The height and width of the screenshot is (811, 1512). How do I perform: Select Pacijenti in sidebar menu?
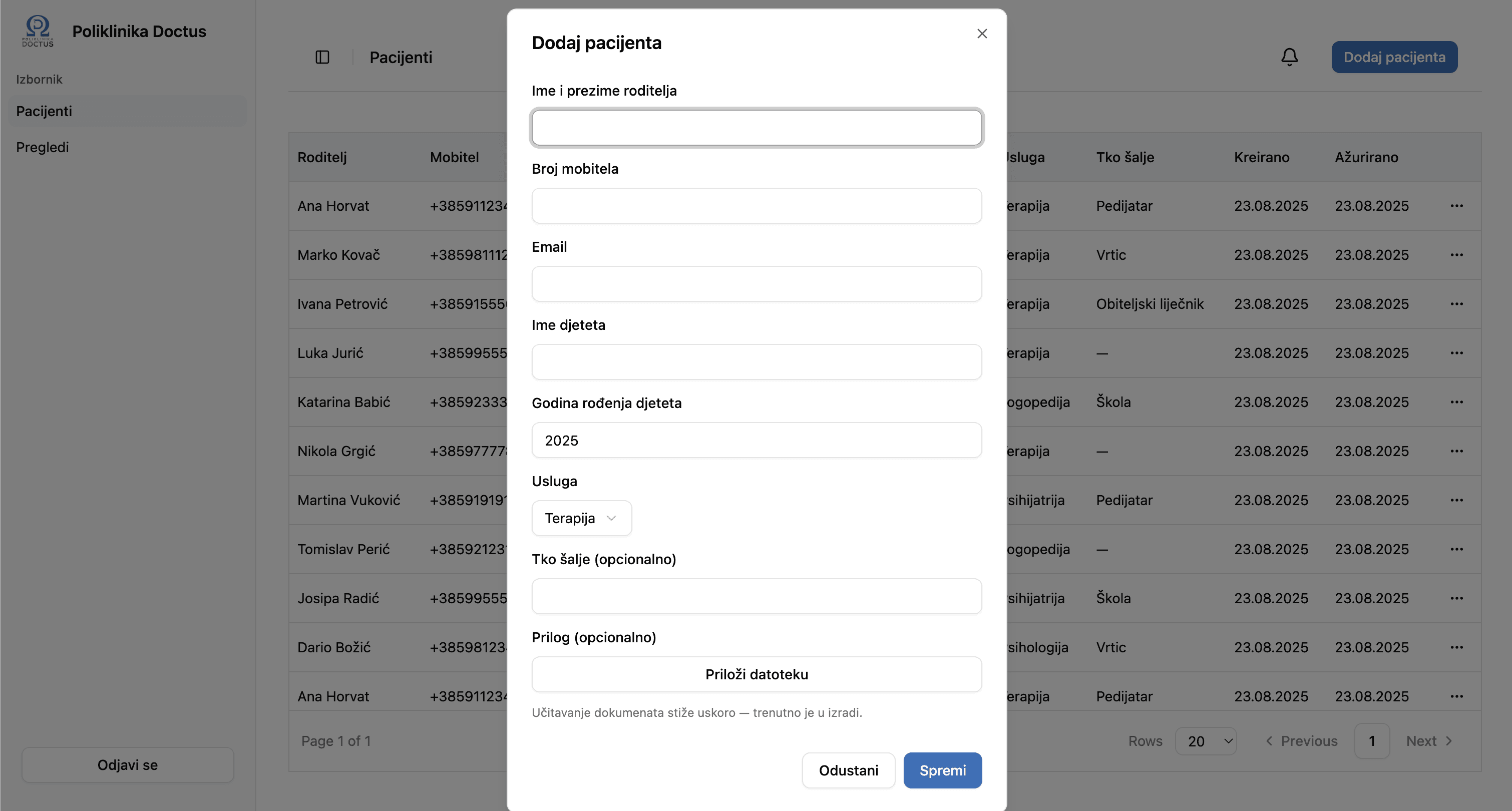pyautogui.click(x=44, y=111)
